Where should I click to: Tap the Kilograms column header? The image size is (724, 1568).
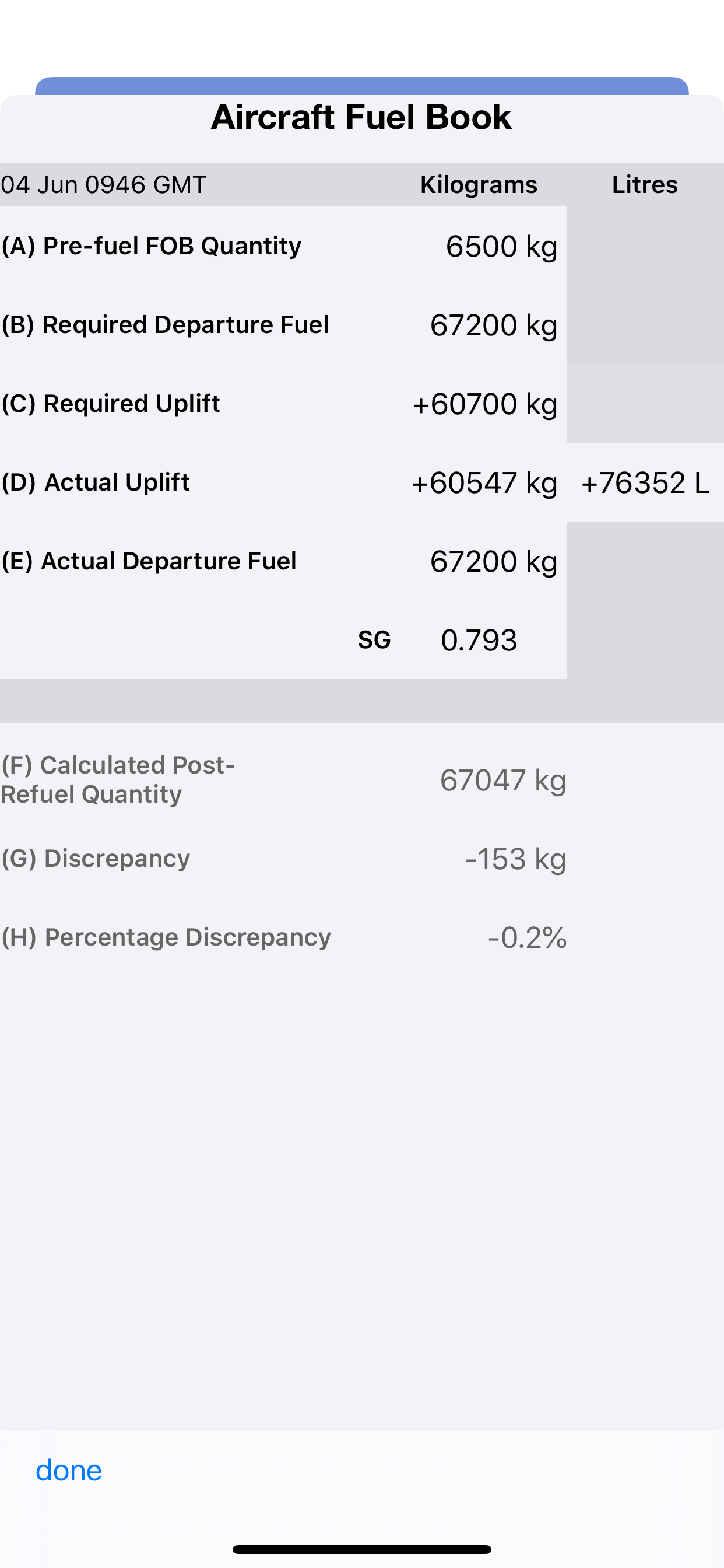click(x=479, y=184)
